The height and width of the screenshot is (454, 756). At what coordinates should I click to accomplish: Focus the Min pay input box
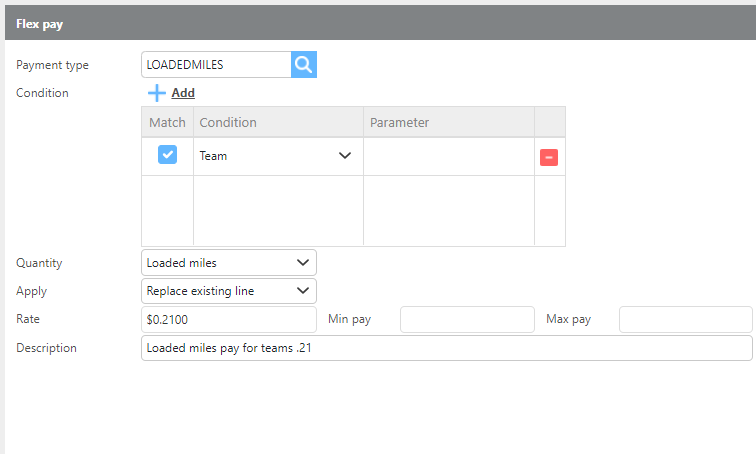click(467, 320)
